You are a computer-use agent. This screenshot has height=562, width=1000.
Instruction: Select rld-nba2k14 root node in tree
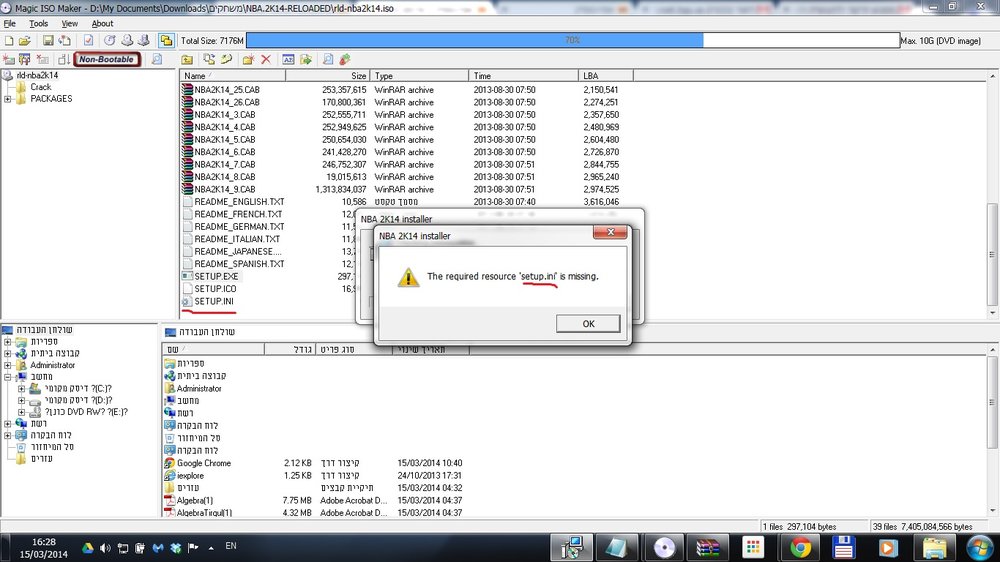coord(37,75)
